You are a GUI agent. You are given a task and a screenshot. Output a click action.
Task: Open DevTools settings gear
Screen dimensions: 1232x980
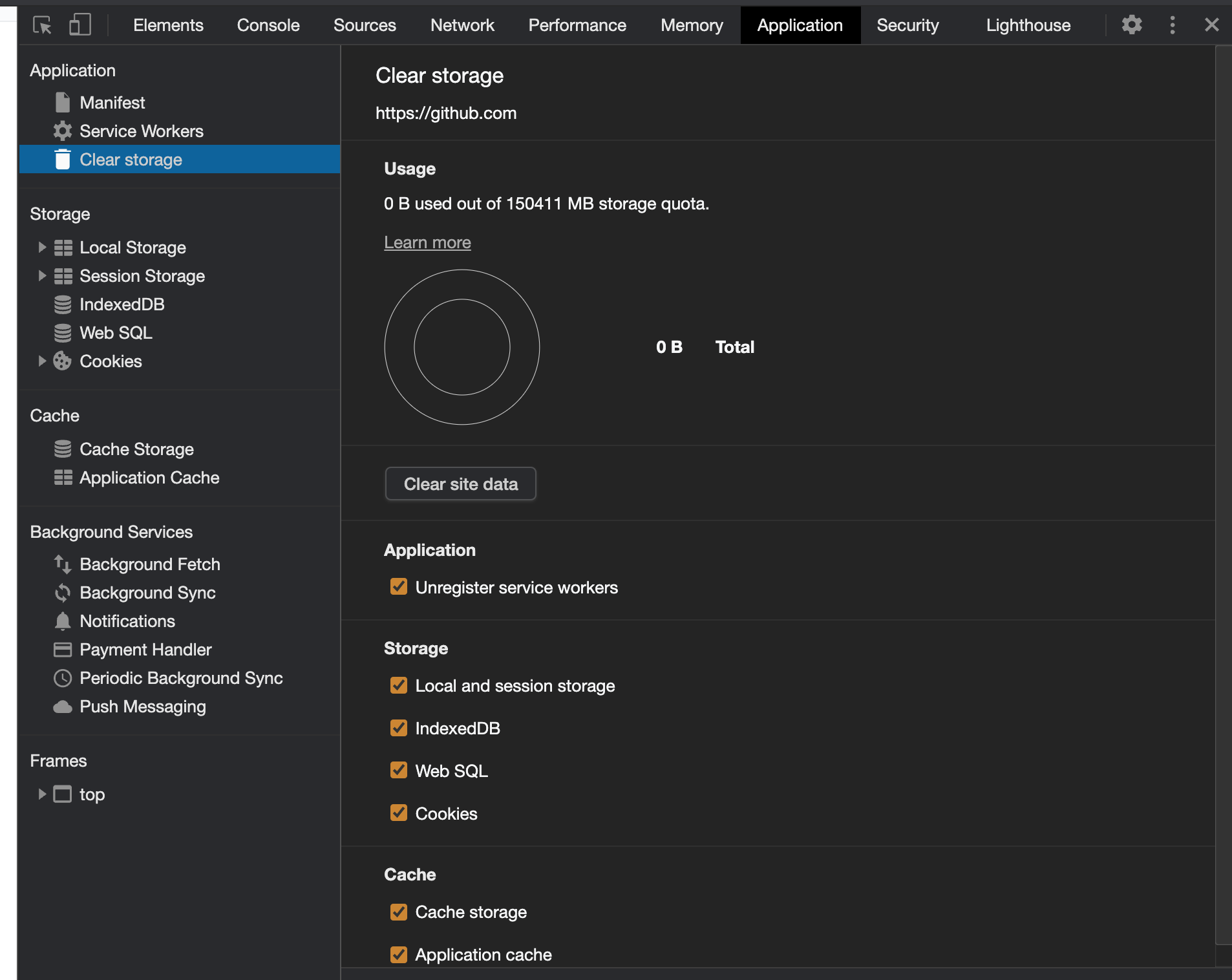point(1132,25)
